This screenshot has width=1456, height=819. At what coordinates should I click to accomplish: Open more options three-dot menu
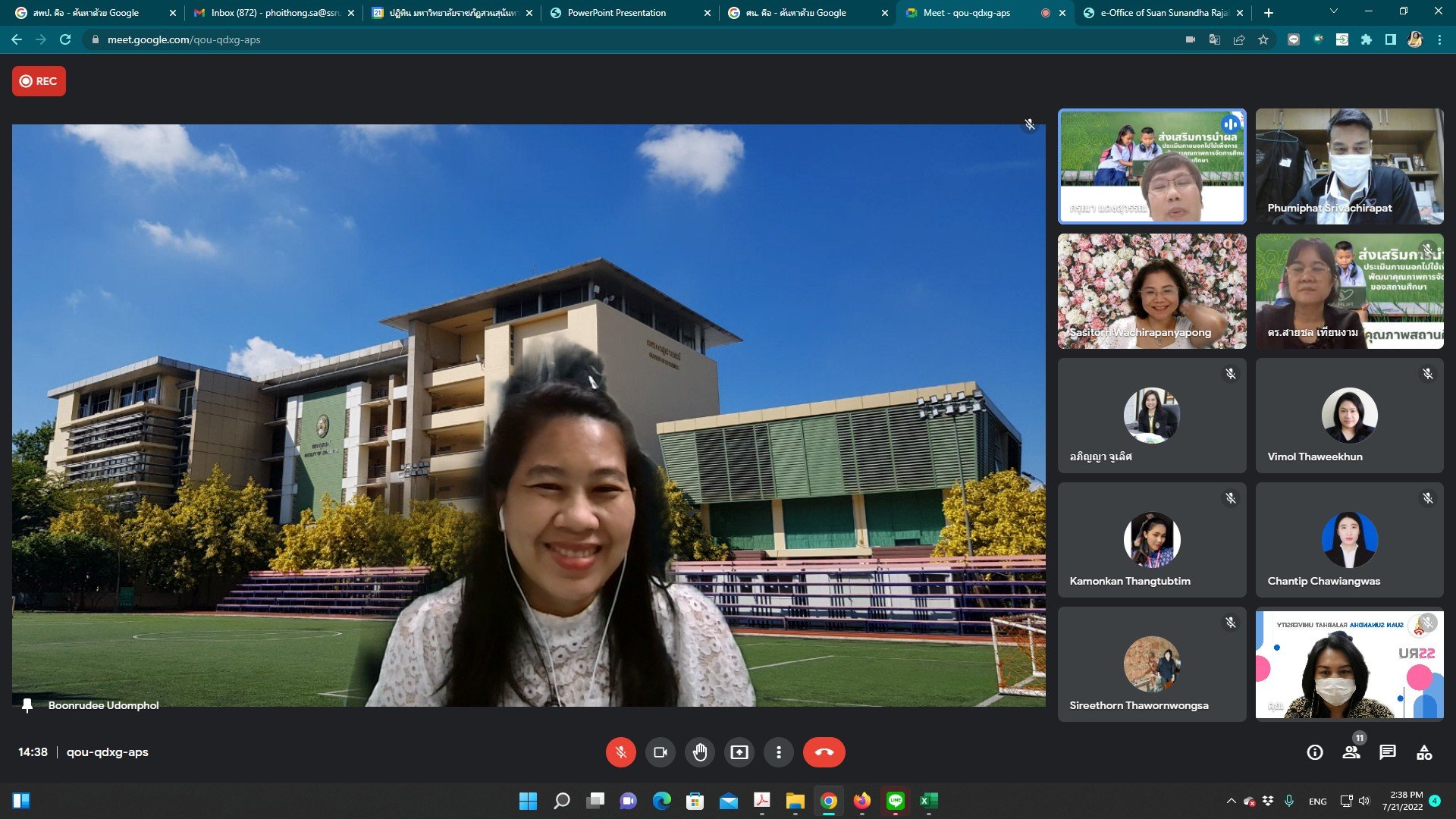(x=778, y=752)
